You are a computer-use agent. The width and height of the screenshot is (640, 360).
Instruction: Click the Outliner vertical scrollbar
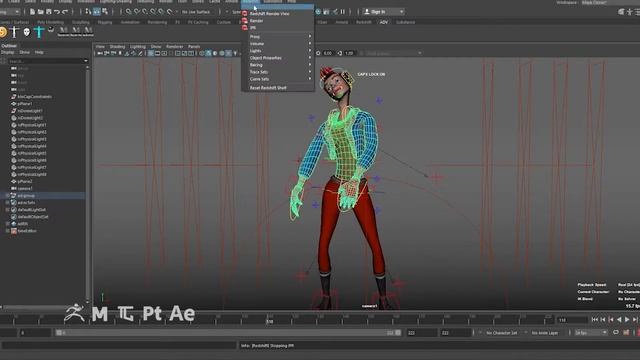click(88, 184)
